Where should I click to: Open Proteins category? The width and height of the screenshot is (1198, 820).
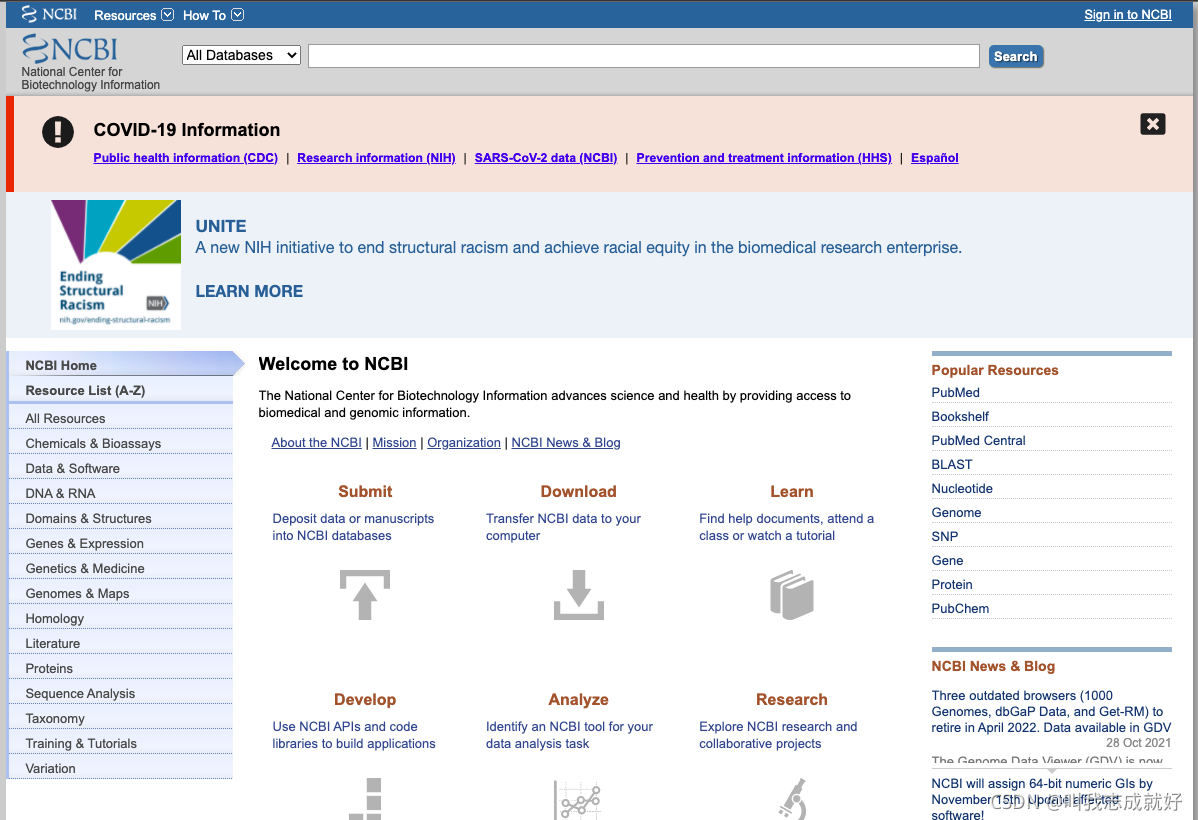[x=121, y=669]
